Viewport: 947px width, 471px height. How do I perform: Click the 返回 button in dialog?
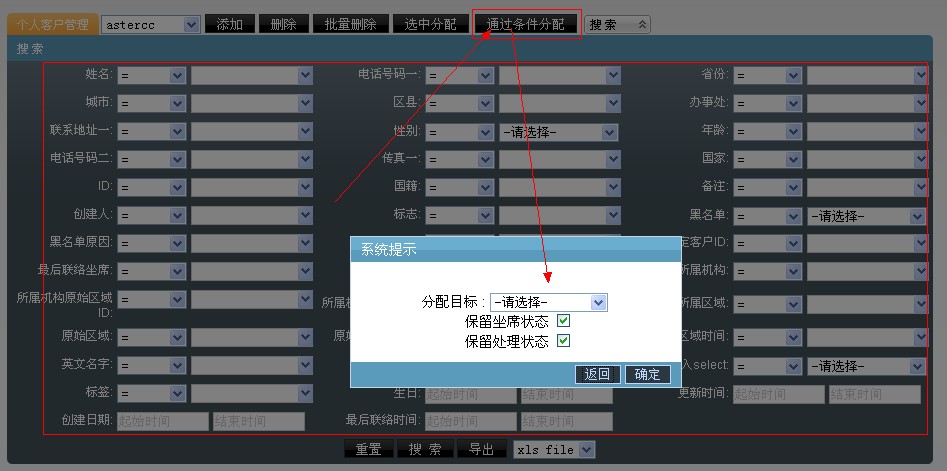(597, 374)
